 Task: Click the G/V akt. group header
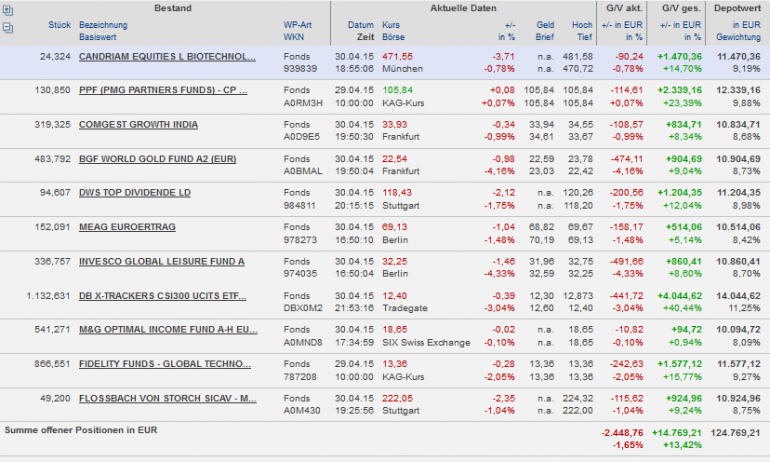[x=622, y=8]
